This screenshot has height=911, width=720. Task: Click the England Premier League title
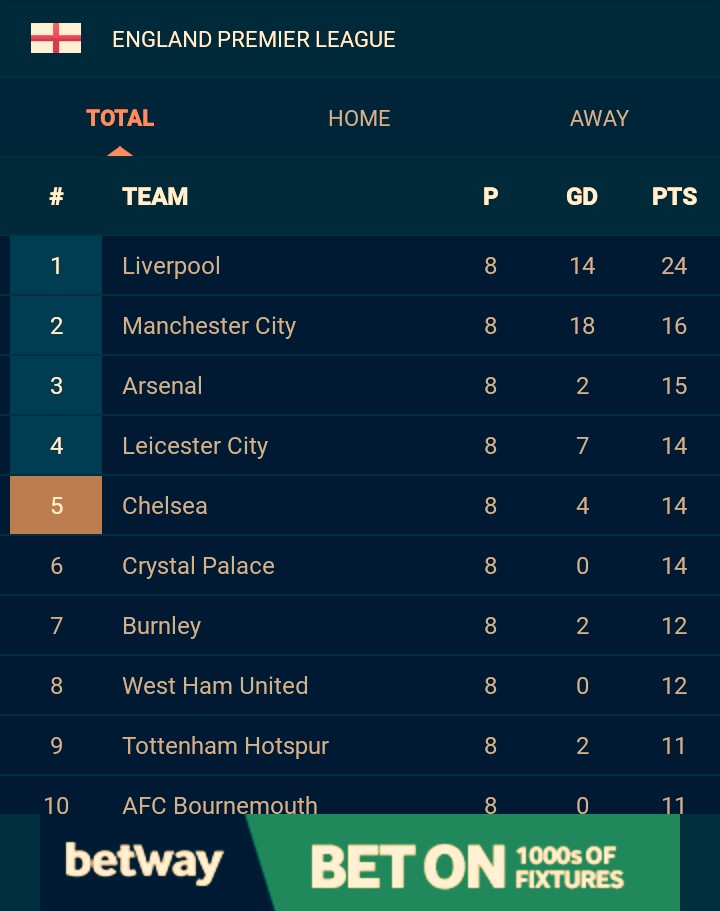tap(254, 40)
